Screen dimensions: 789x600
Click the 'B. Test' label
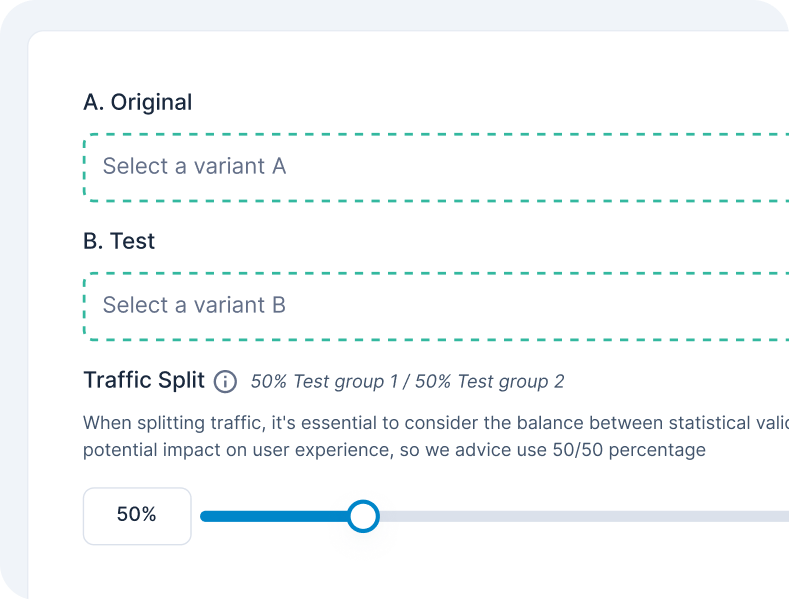(119, 241)
